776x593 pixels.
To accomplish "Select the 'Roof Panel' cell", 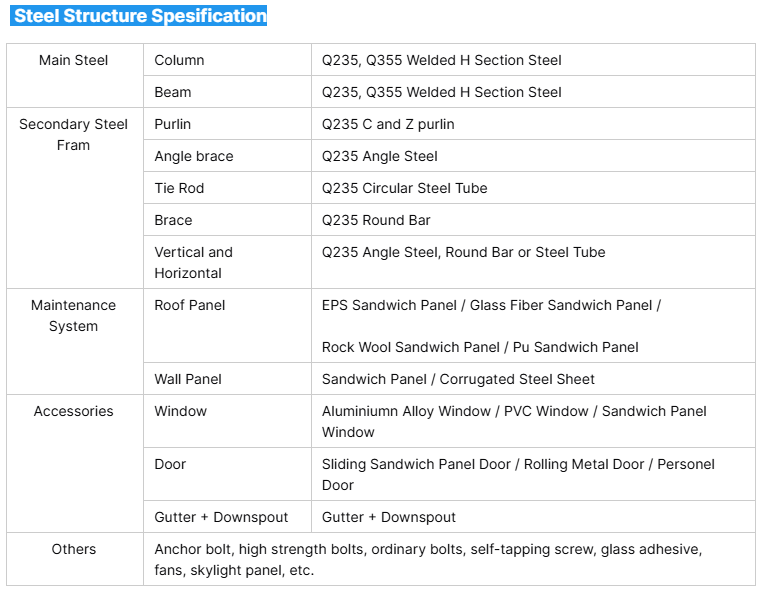I will pos(190,305).
